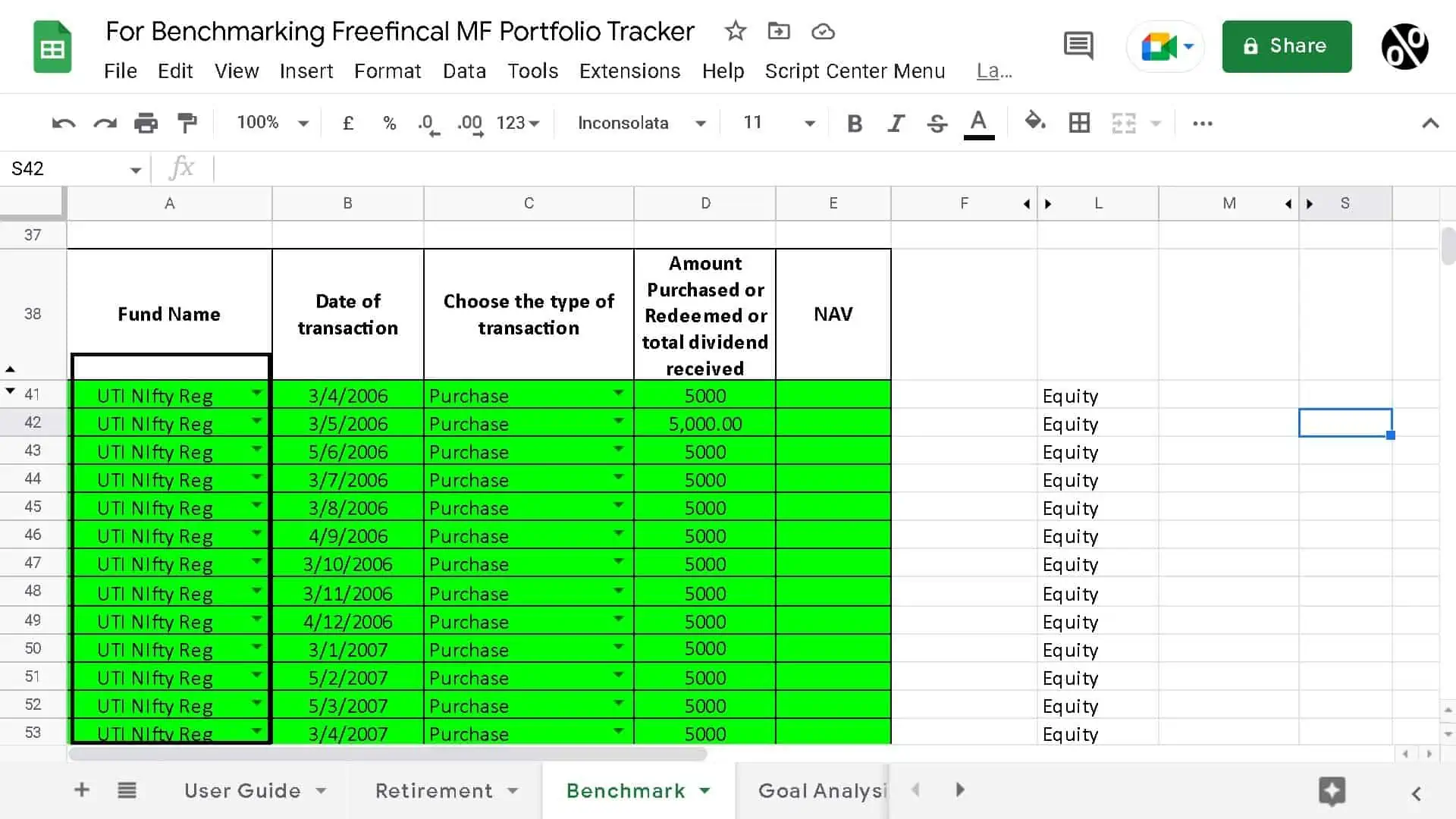Expand hidden columns left of L
The image size is (1456, 819).
[1048, 204]
